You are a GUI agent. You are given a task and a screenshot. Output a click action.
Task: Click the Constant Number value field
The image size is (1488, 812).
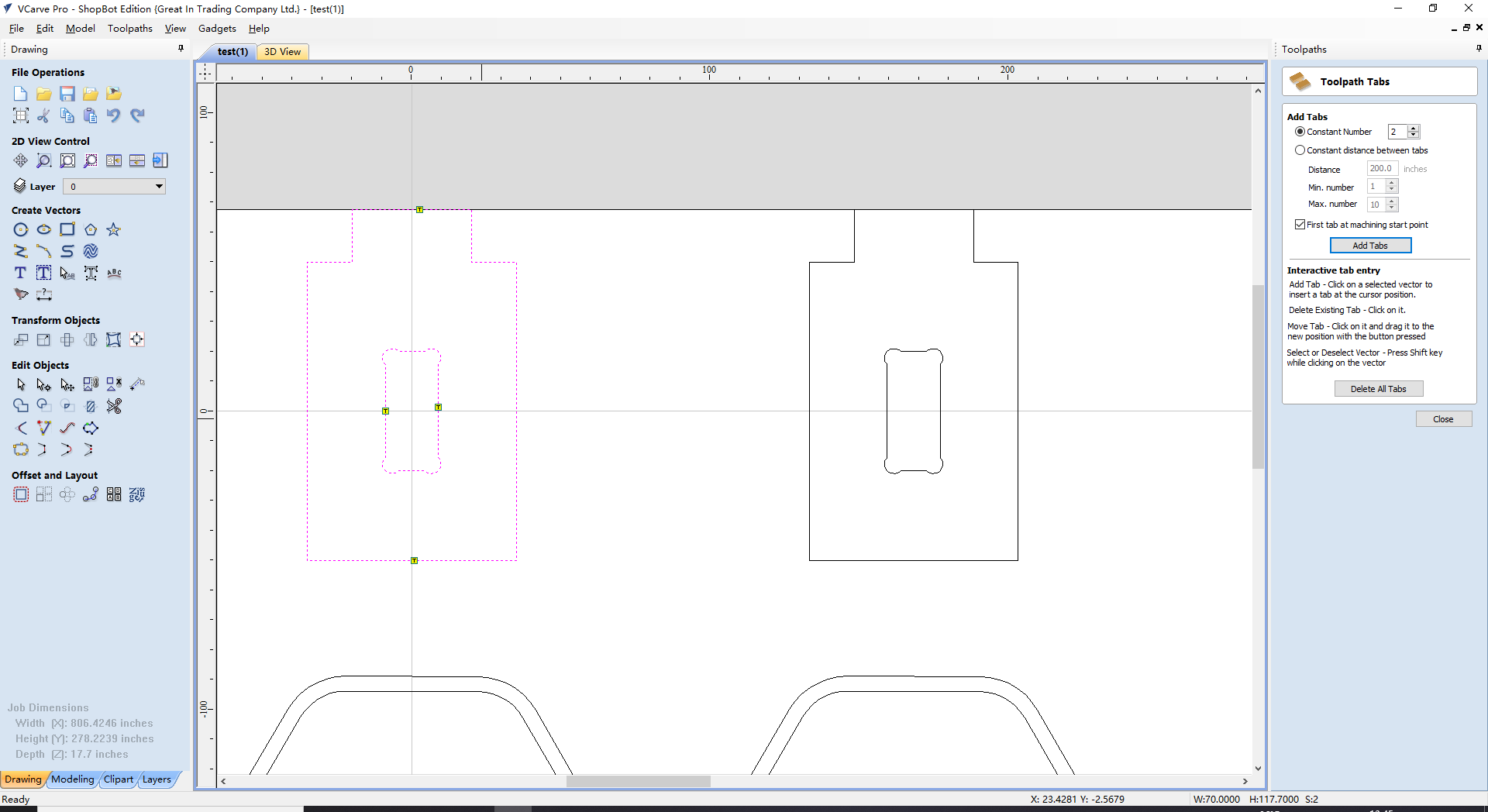pos(1397,132)
